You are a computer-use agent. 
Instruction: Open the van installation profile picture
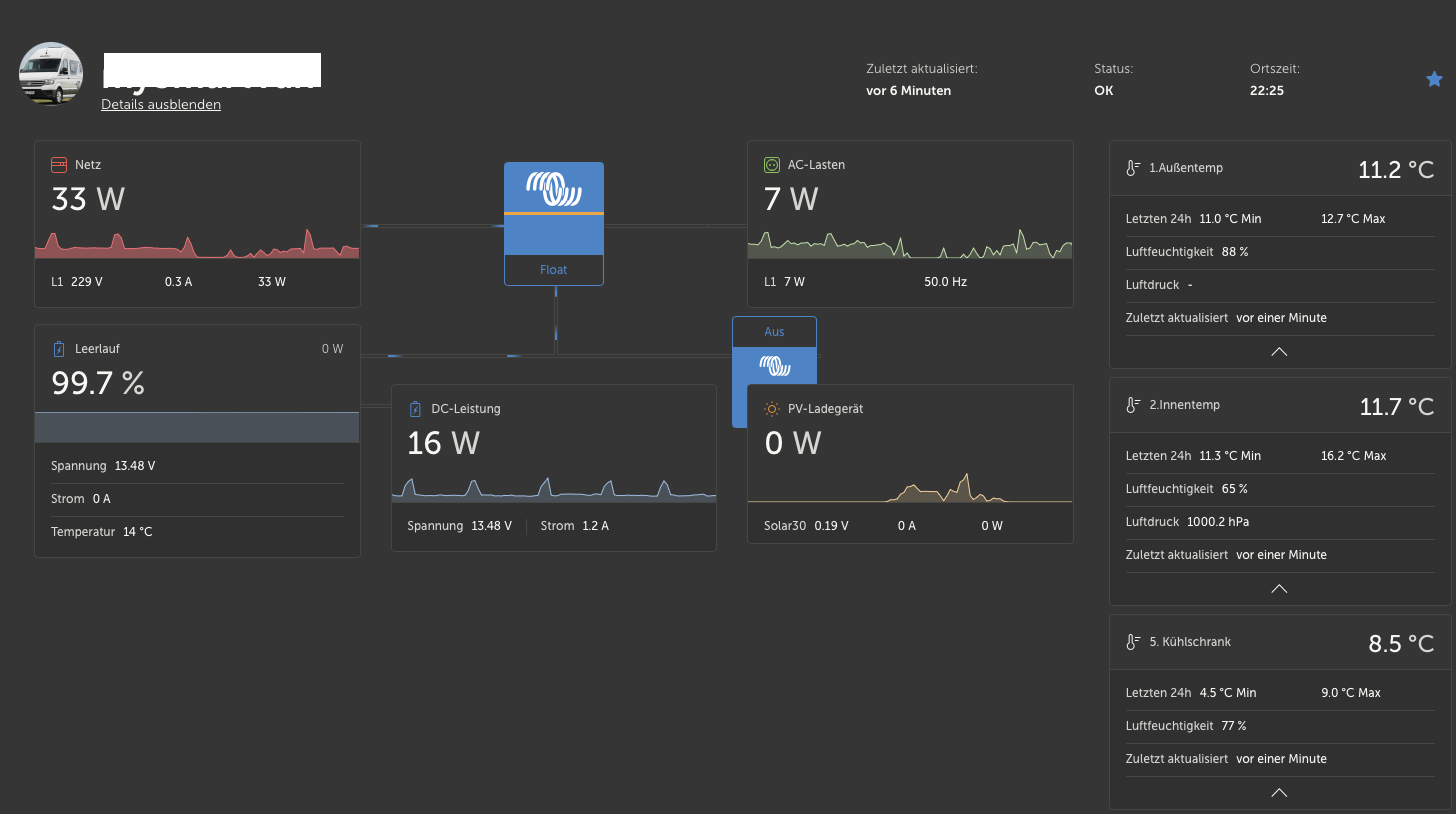click(x=51, y=74)
